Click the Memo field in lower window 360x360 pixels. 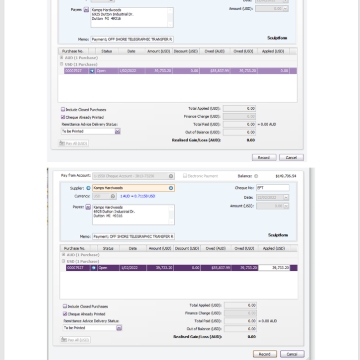(x=133, y=236)
